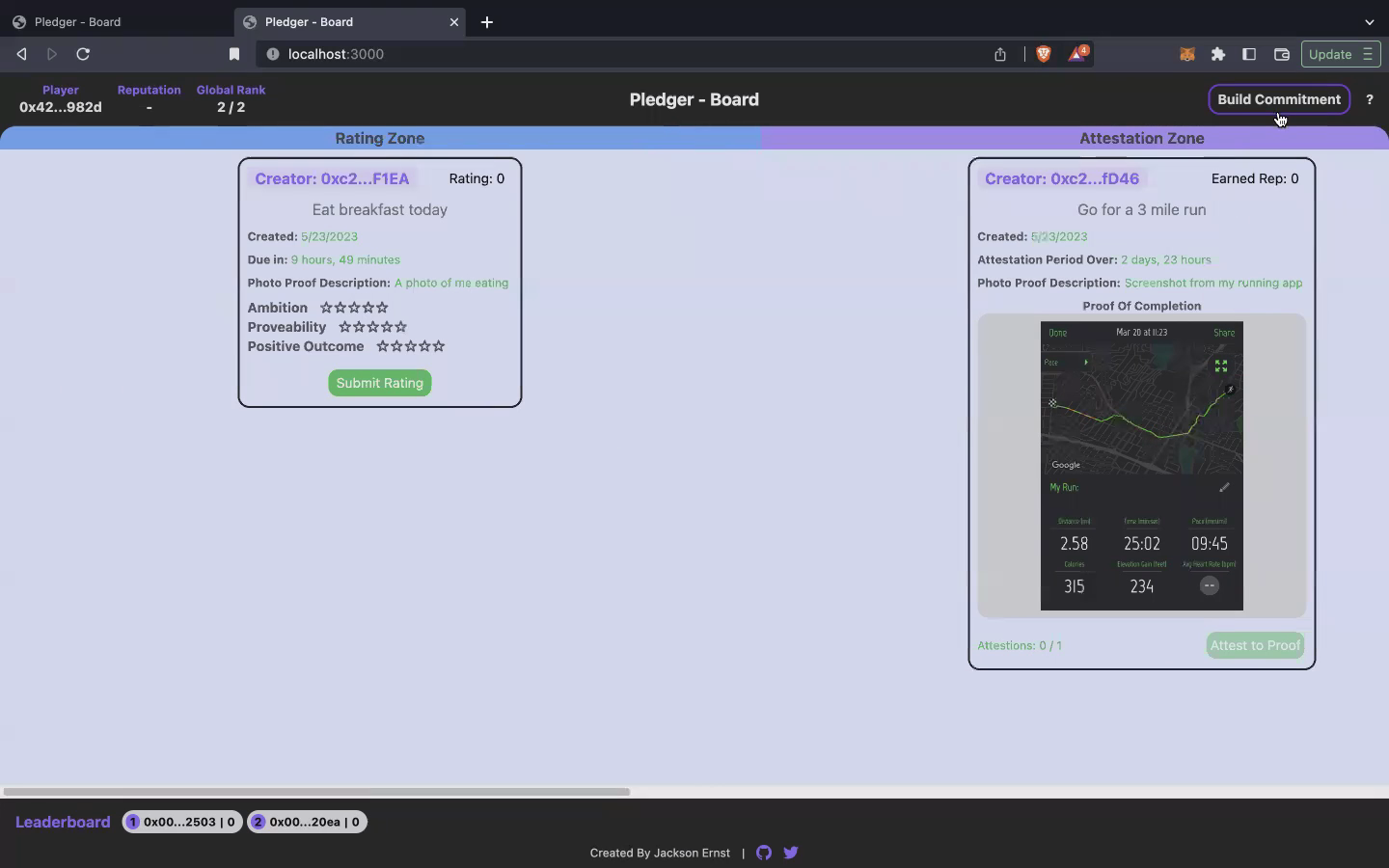The image size is (1389, 868).
Task: Open the browser hamburger menu
Action: coord(1368,54)
